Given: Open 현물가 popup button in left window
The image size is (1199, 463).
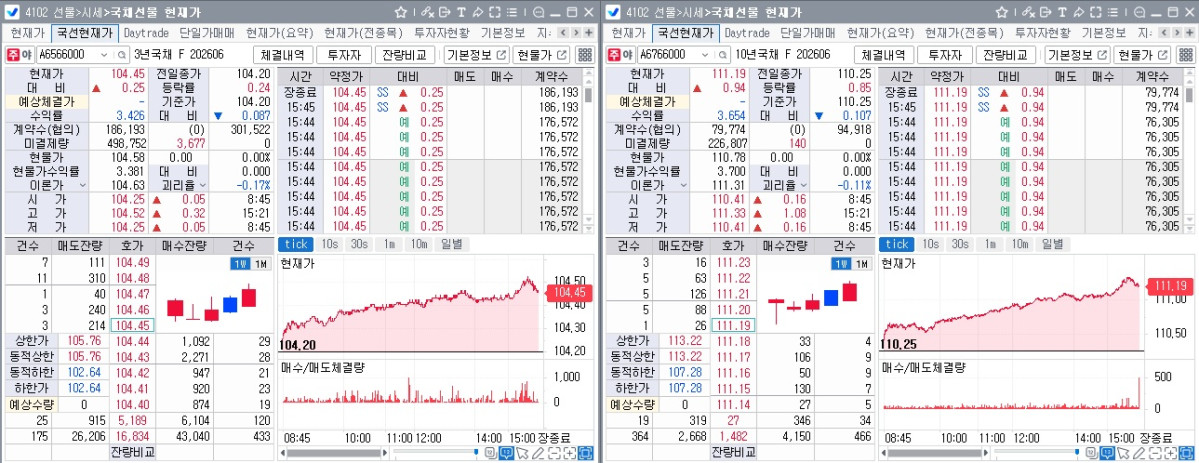Looking at the screenshot, I should coord(541,55).
